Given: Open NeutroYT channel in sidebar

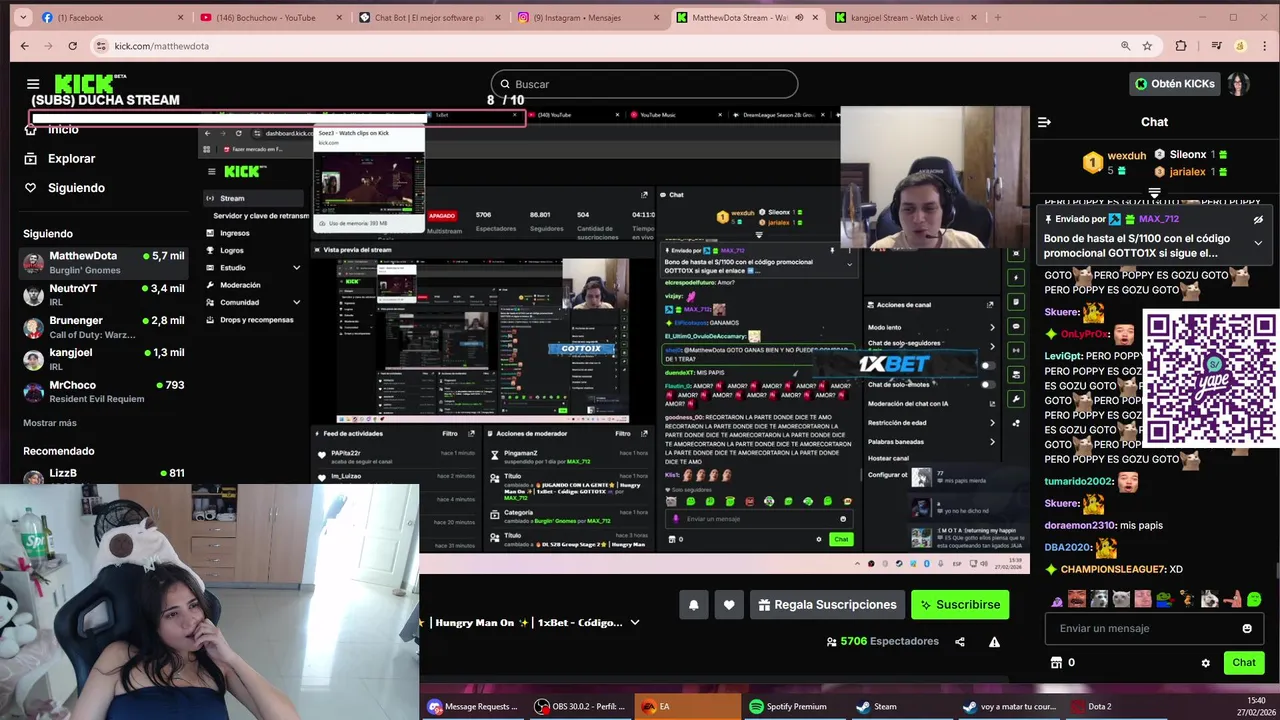Looking at the screenshot, I should coord(104,294).
